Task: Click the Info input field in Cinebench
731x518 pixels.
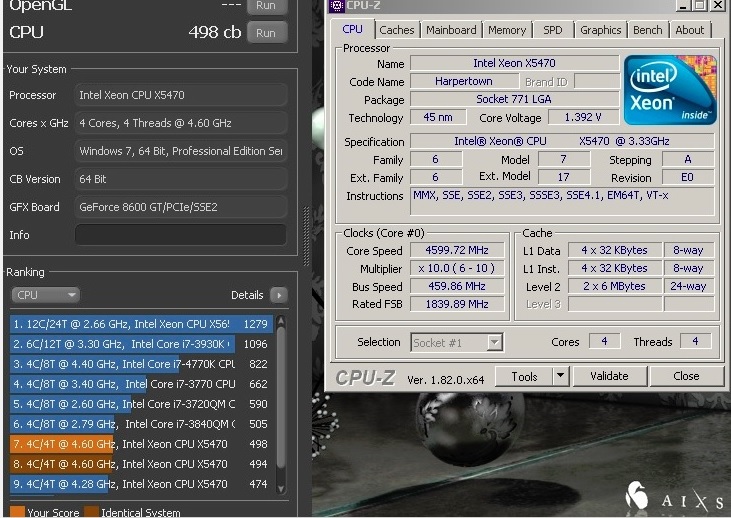Action: point(180,235)
